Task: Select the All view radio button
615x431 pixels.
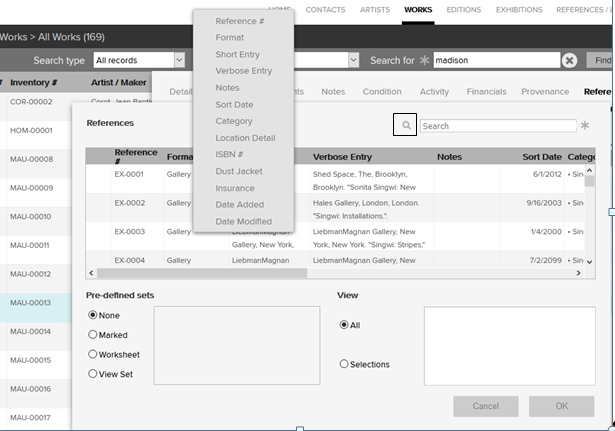Action: tap(344, 325)
